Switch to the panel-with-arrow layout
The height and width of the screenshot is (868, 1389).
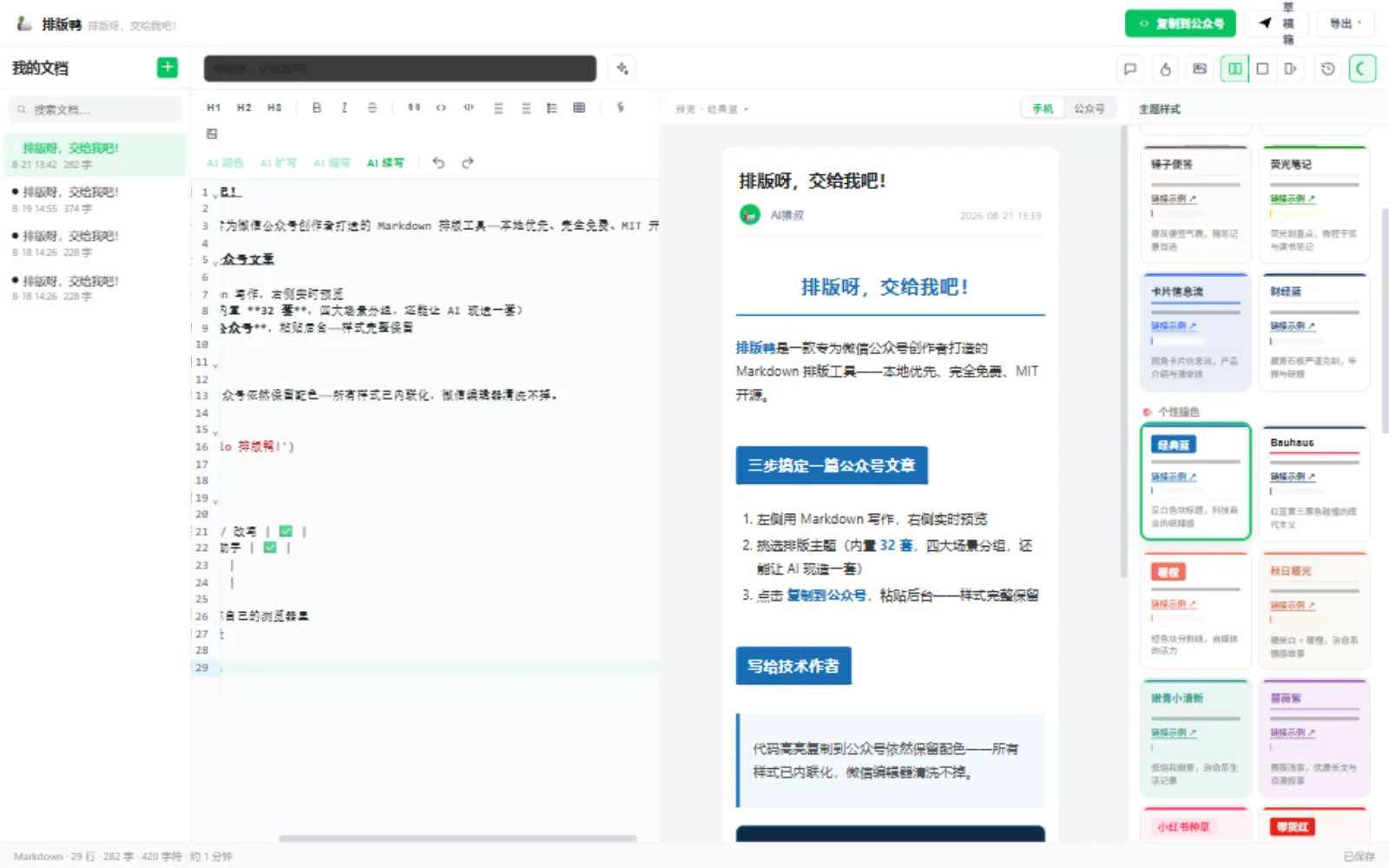pyautogui.click(x=1290, y=69)
